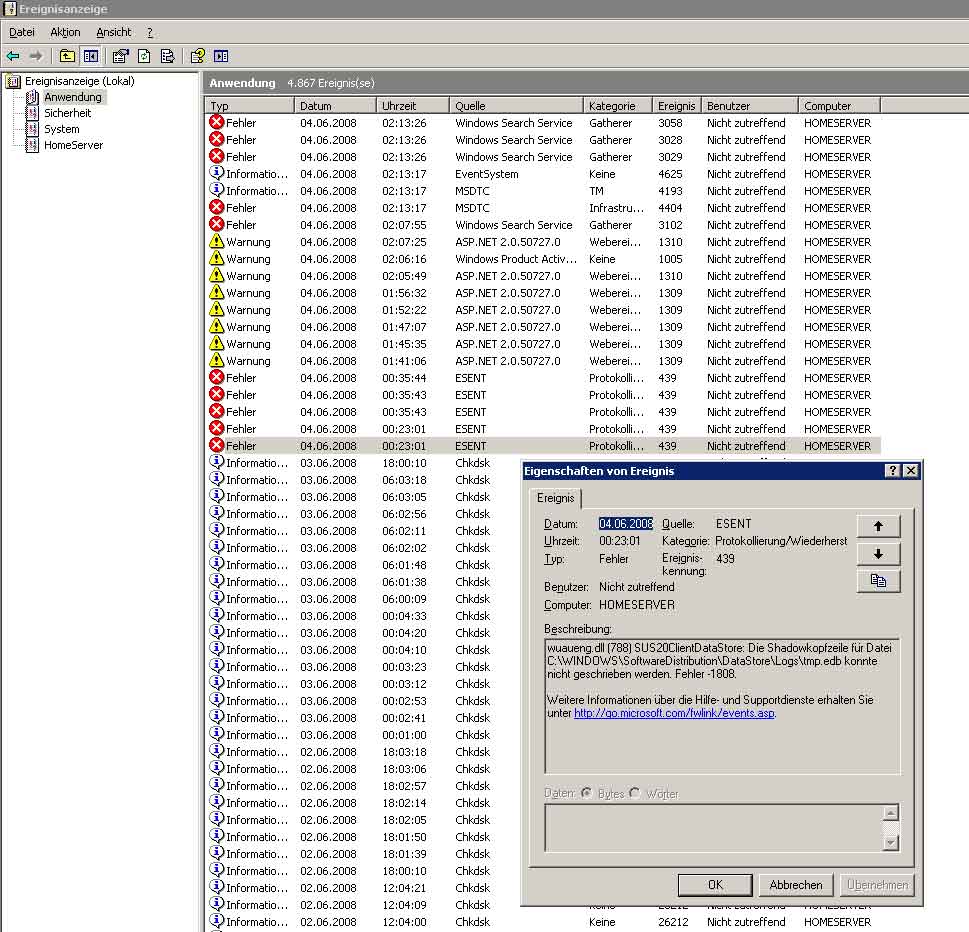
Task: Sort by the Uhrzeit column header
Action: click(412, 106)
